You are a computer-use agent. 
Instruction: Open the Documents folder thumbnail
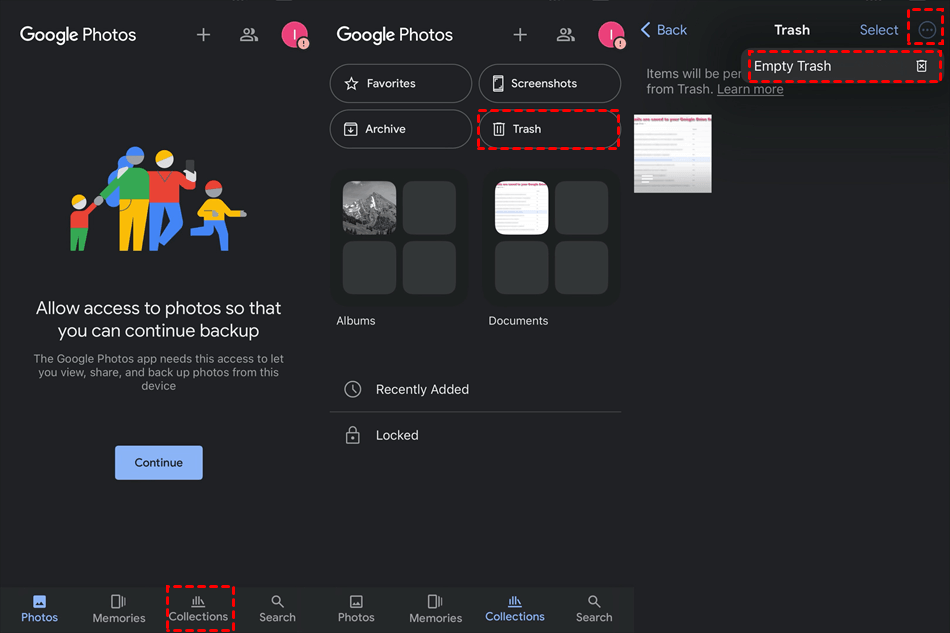pyautogui.click(x=551, y=237)
